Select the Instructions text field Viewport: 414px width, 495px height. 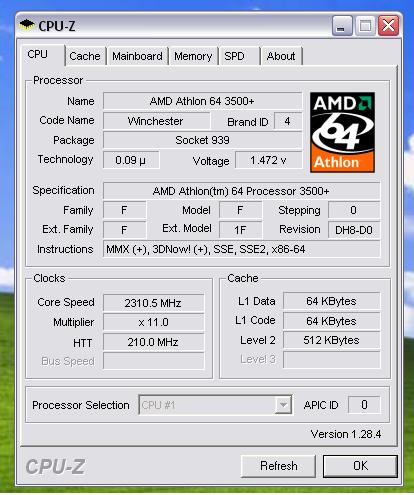click(241, 249)
